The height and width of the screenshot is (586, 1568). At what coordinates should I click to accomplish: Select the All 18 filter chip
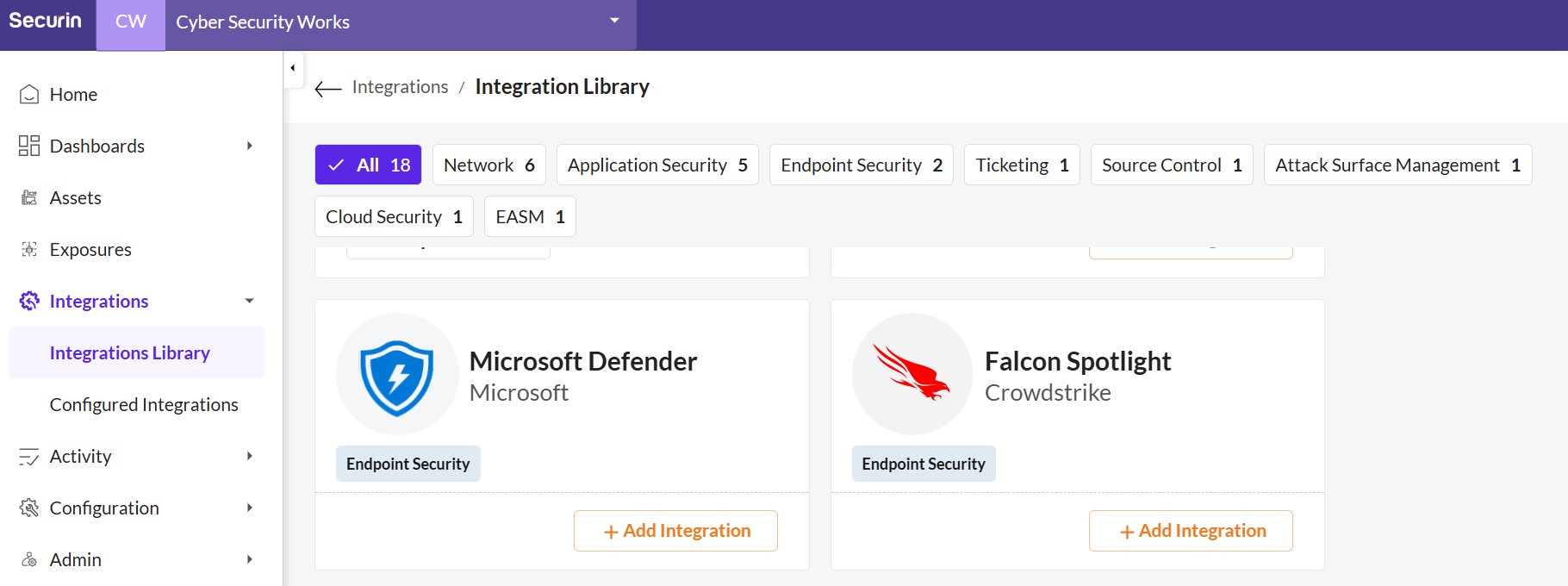coord(368,165)
